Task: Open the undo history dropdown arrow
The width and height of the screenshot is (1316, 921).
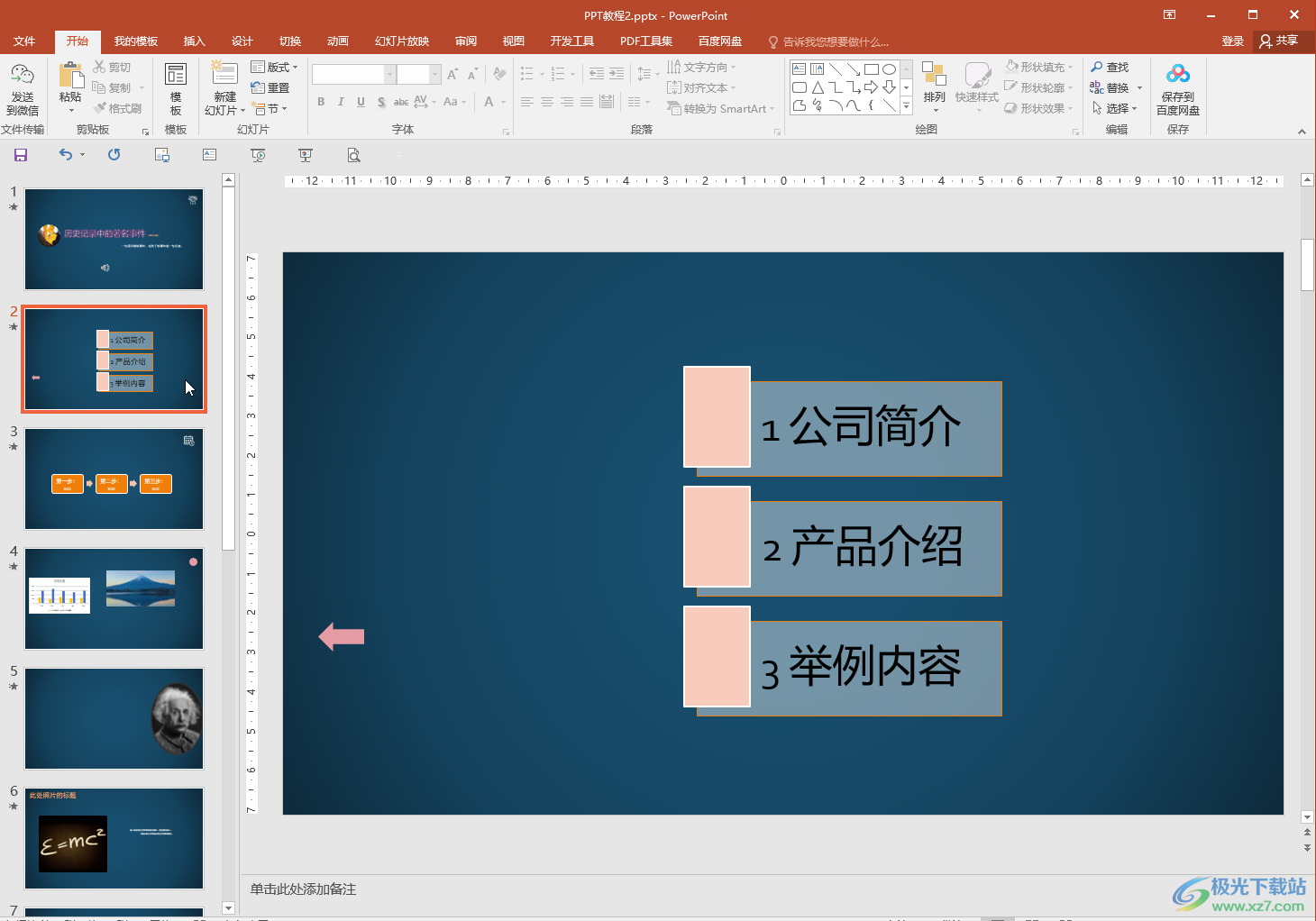Action: pos(82,155)
